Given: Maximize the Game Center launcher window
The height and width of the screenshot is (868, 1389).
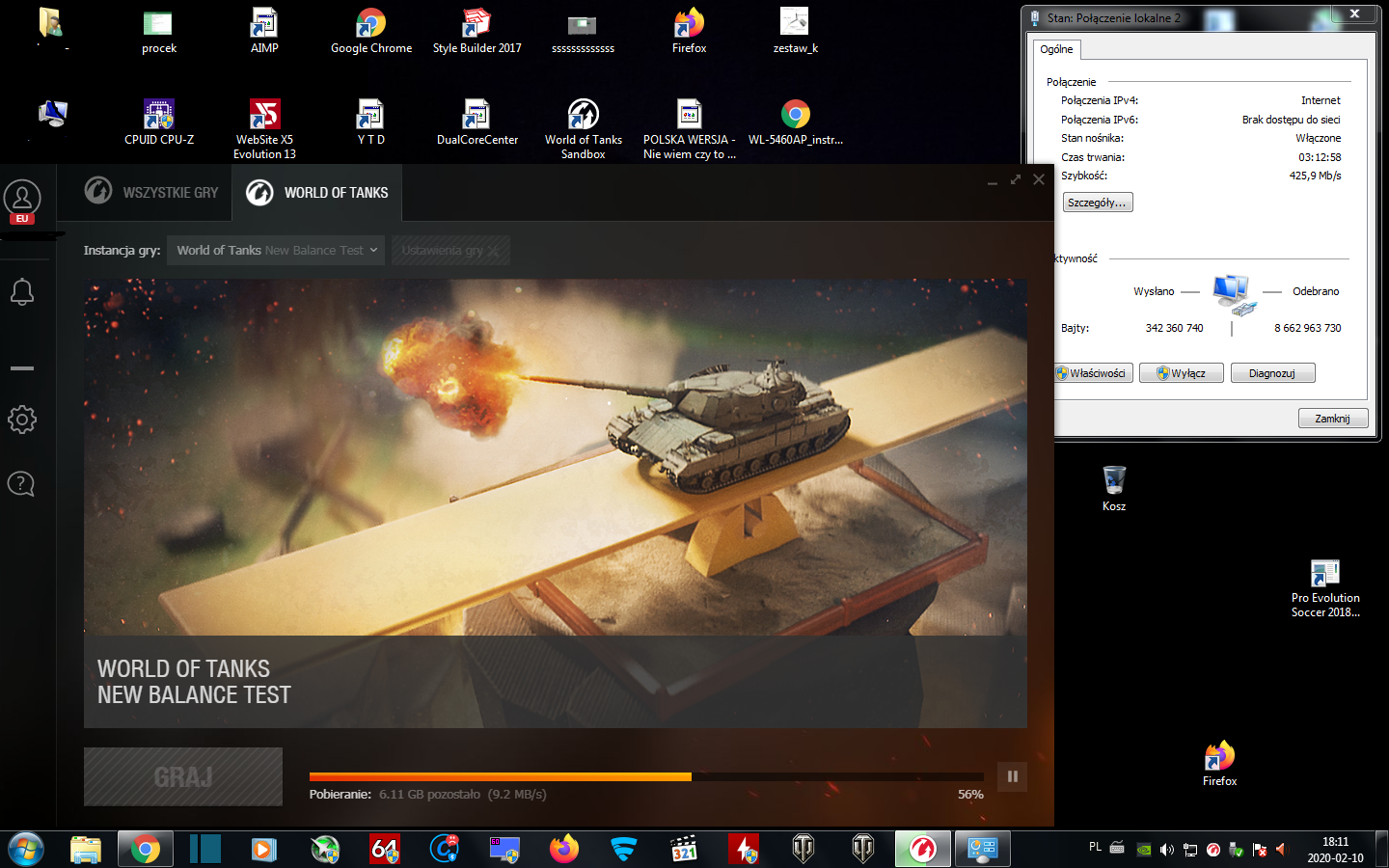Looking at the screenshot, I should coord(1016,179).
